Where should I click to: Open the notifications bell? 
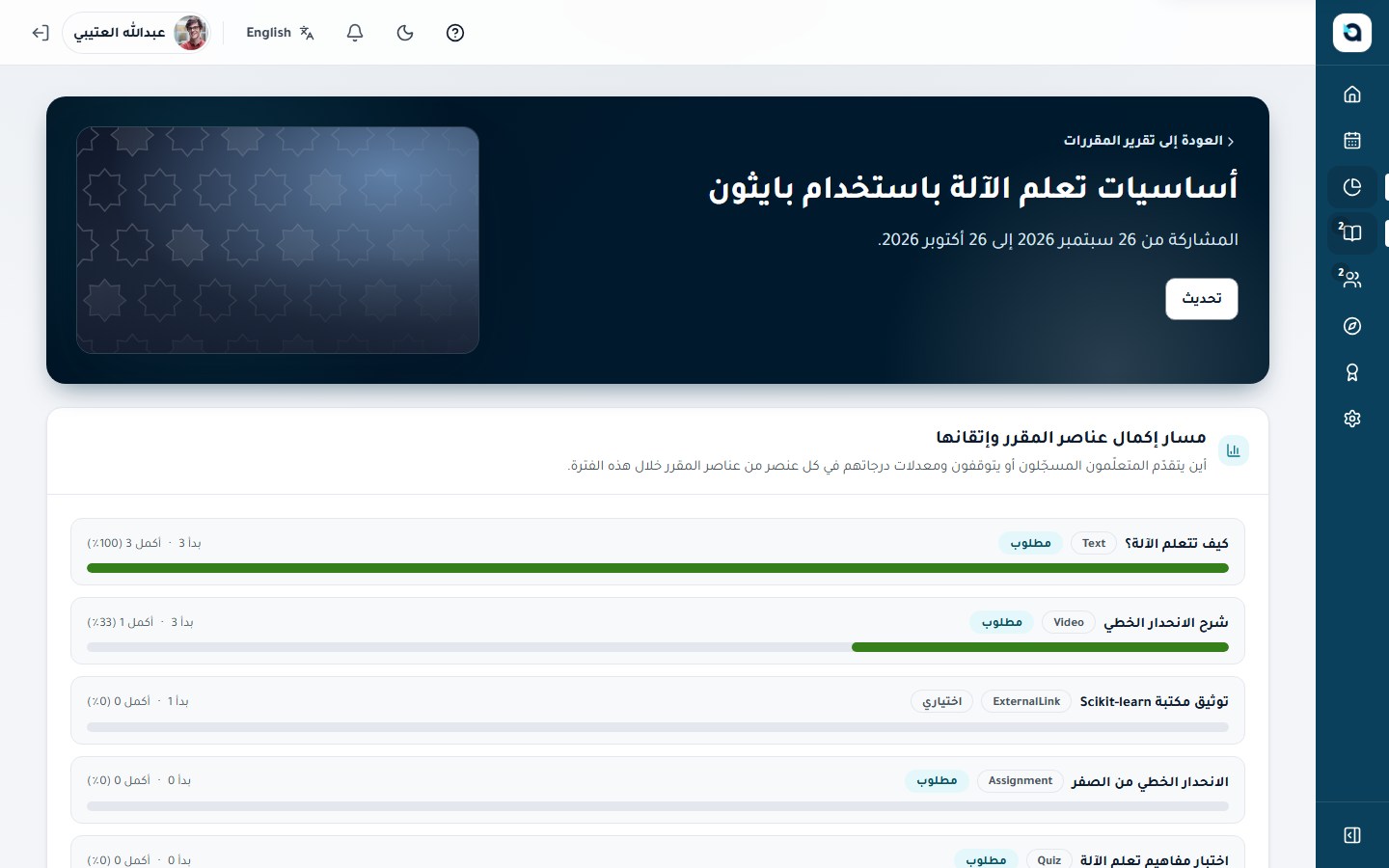pos(355,33)
